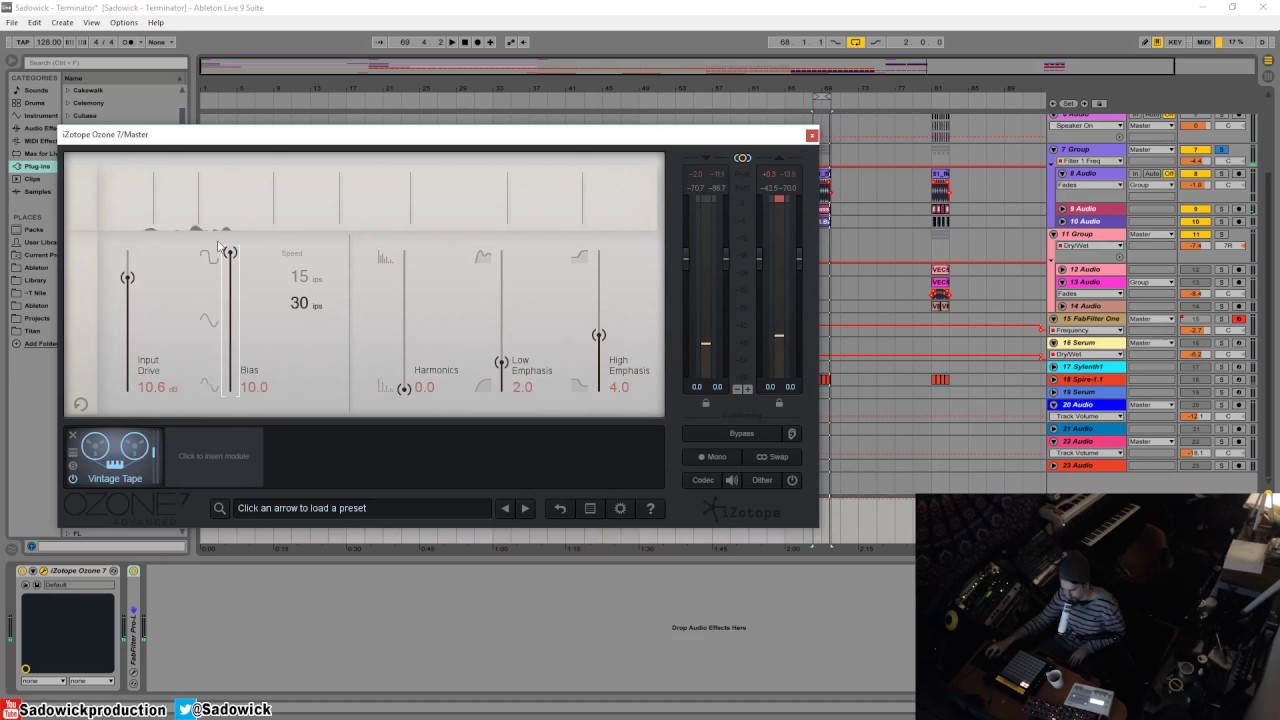This screenshot has width=1280, height=720.
Task: Click the TAP tempo button
Action: click(x=21, y=42)
